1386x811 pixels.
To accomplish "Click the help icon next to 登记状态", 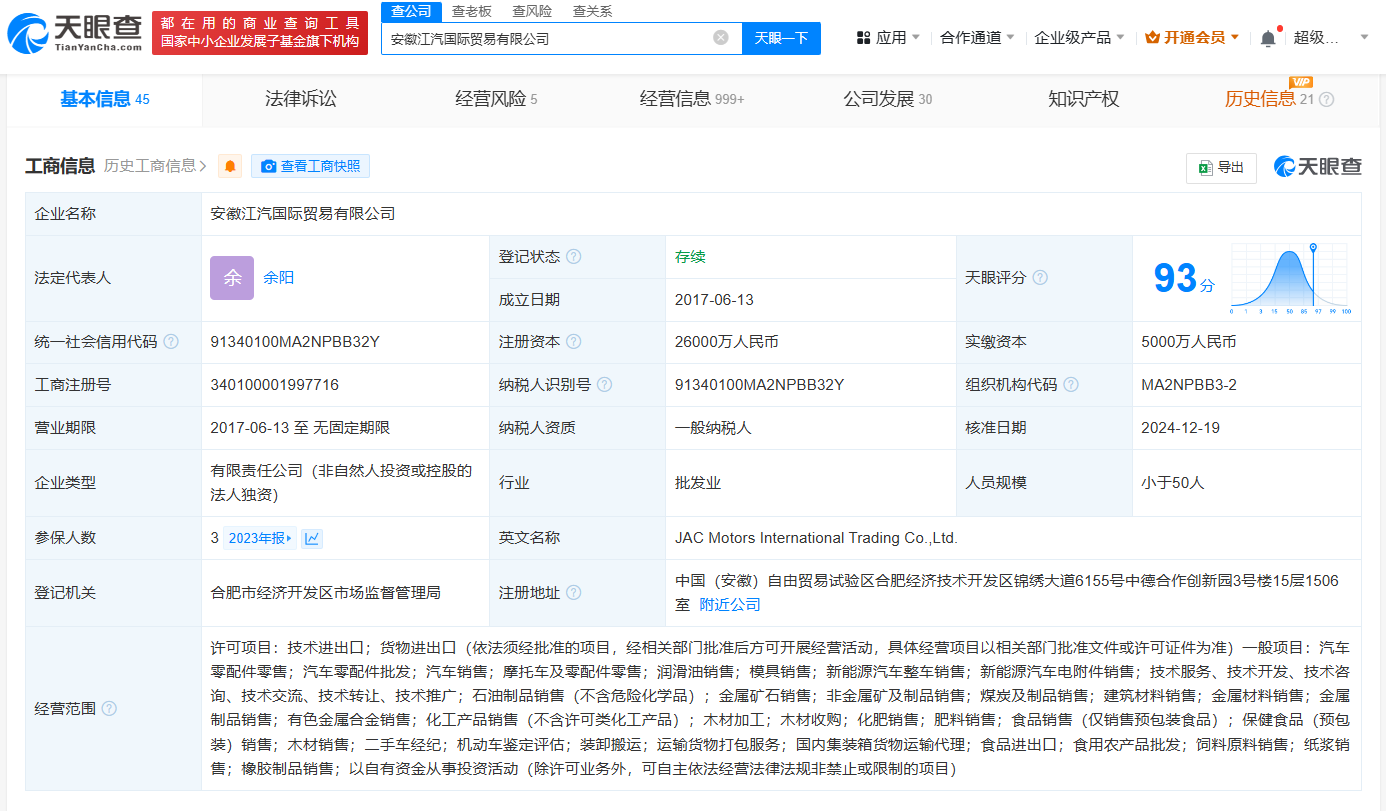I will point(573,256).
